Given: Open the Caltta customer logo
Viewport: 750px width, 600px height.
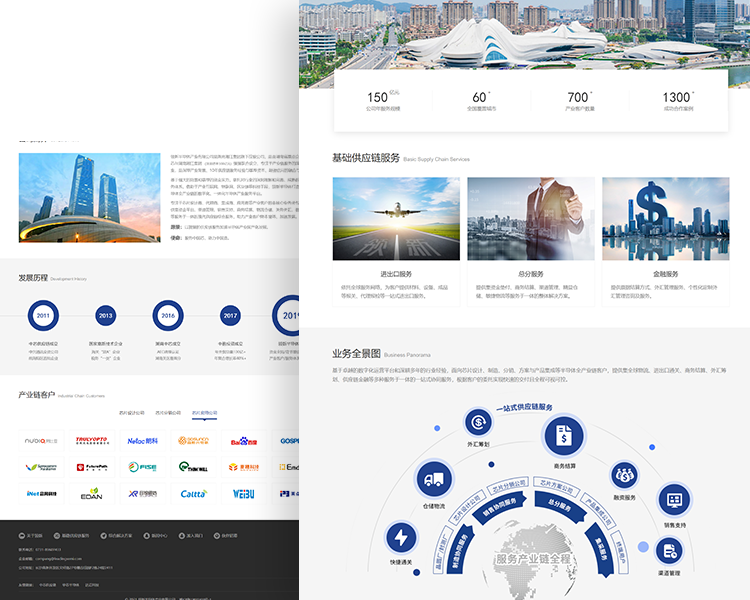Looking at the screenshot, I should [193, 494].
